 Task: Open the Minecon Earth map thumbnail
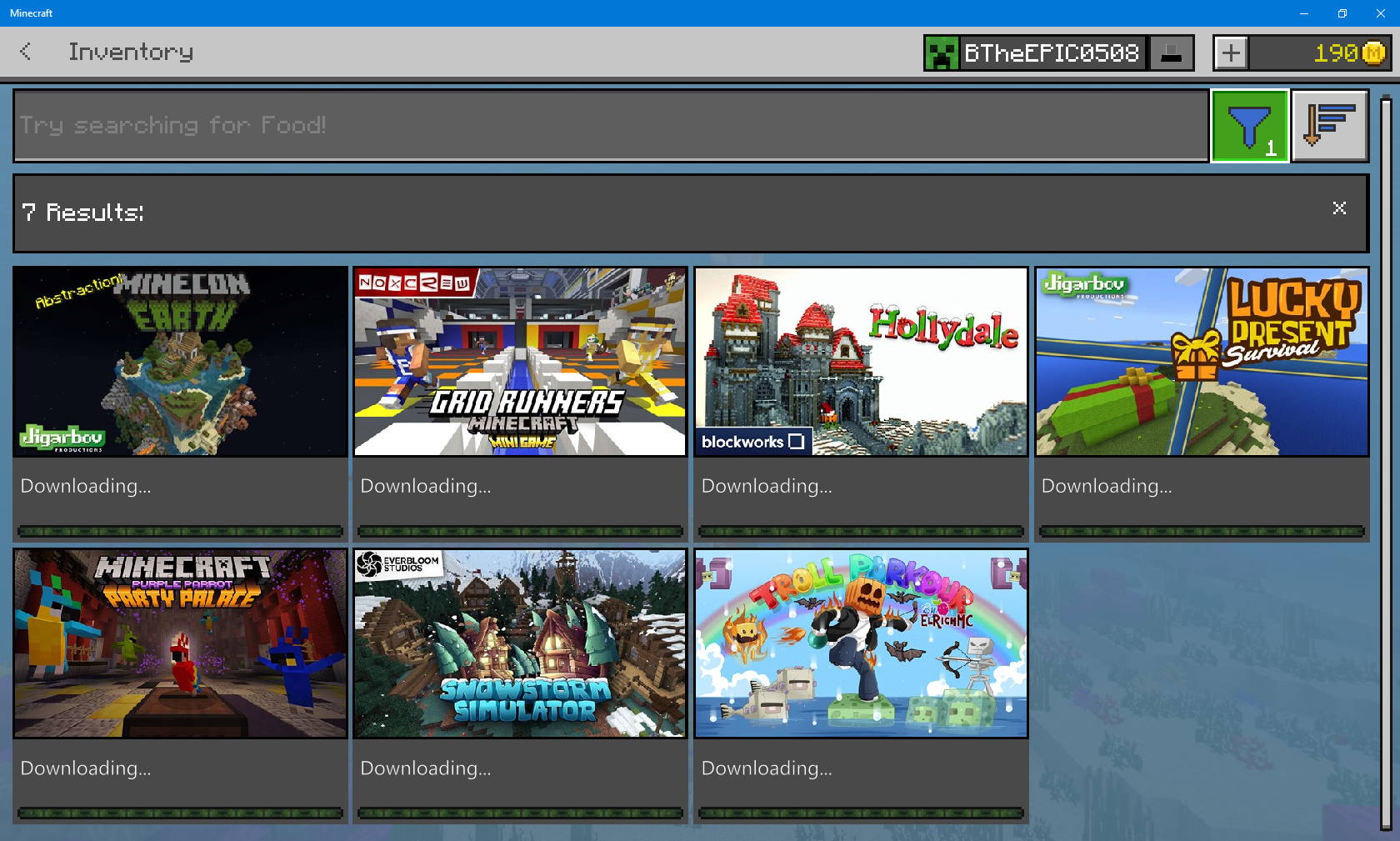(180, 361)
